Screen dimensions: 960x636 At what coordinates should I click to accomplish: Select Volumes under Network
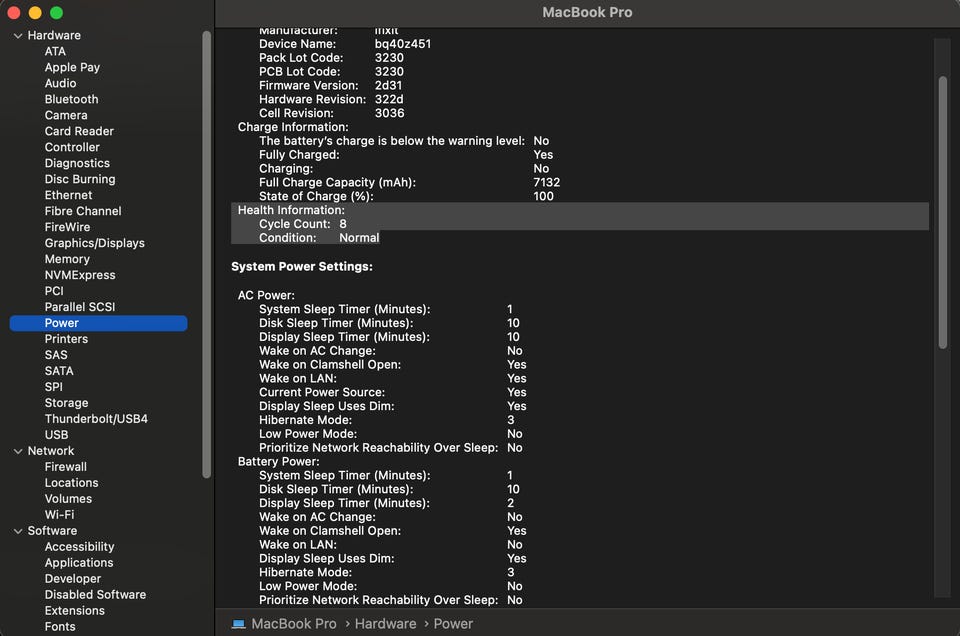[68, 498]
